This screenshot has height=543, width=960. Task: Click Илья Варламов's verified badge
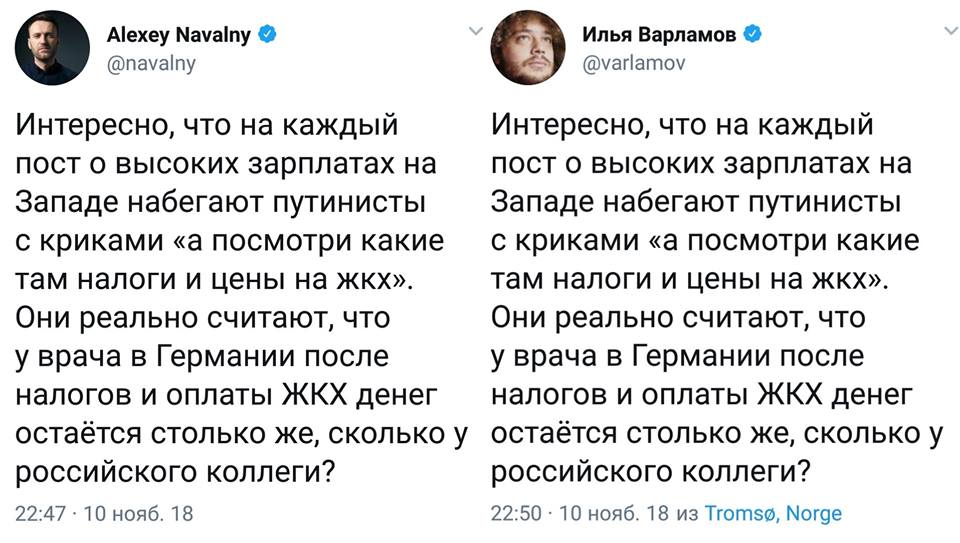click(x=749, y=35)
